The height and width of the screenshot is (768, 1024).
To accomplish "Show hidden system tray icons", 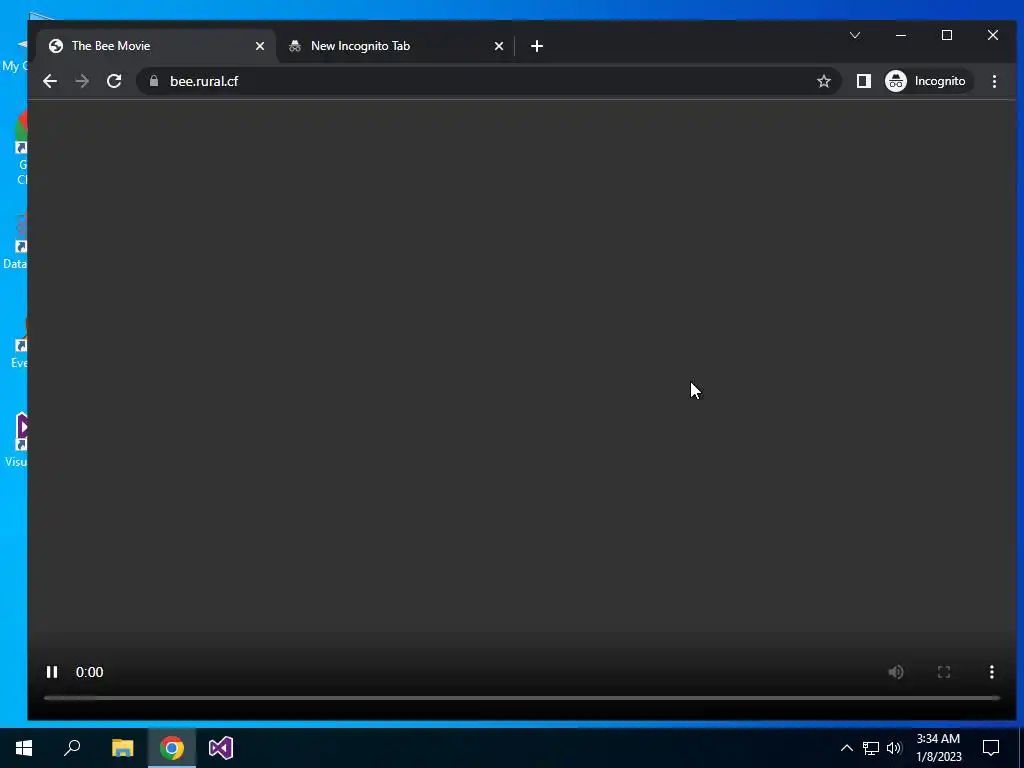I will click(x=846, y=748).
